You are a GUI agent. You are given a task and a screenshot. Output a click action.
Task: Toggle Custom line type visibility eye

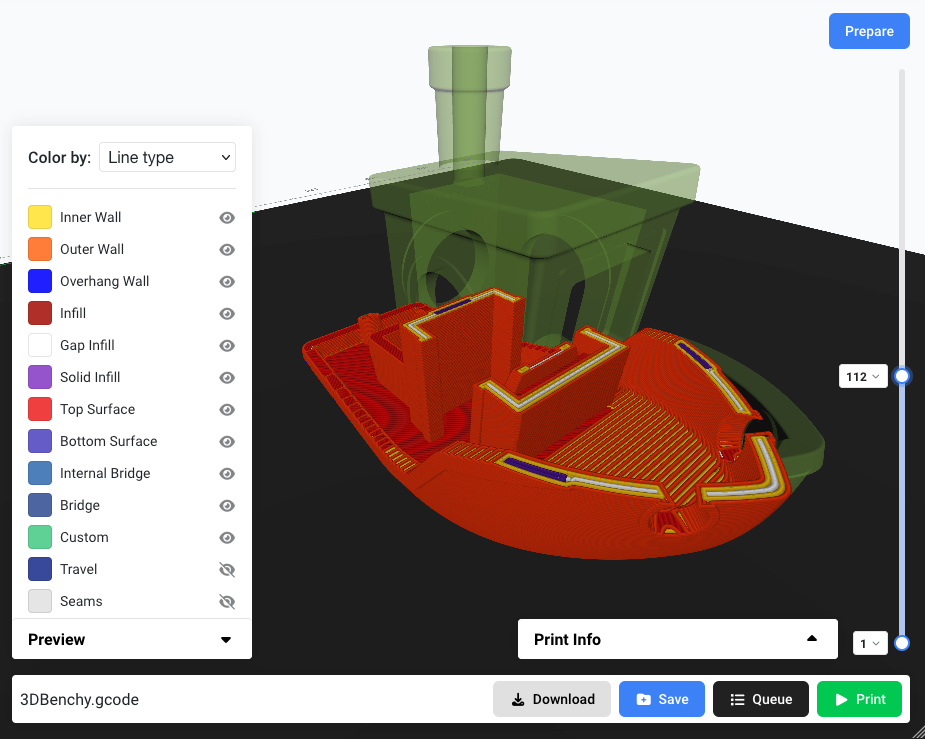227,537
